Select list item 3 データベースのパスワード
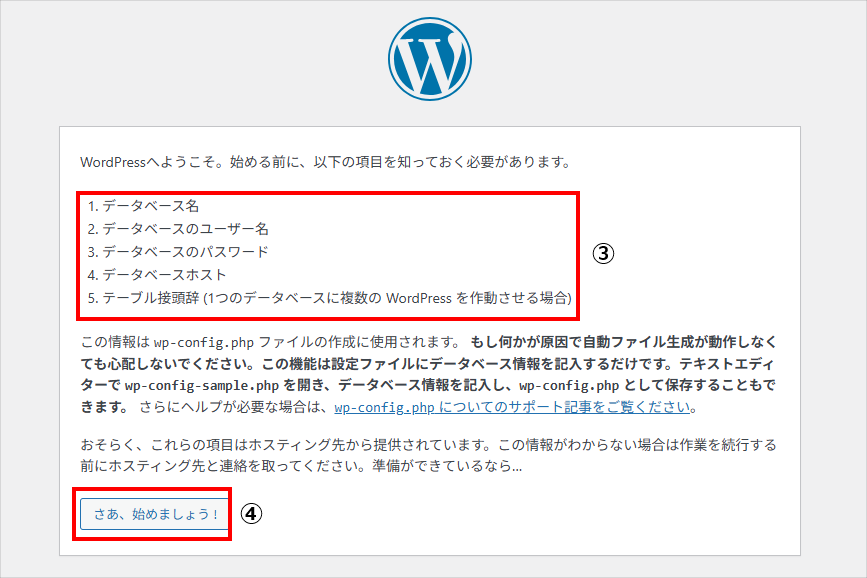Viewport: 867px width, 578px height. tap(177, 252)
